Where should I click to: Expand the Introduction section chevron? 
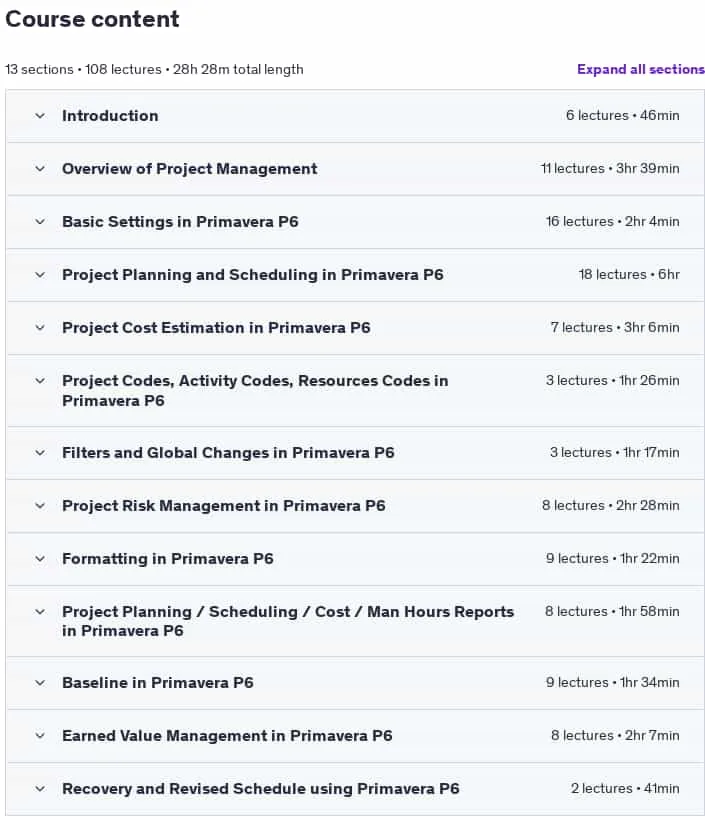pyautogui.click(x=40, y=116)
